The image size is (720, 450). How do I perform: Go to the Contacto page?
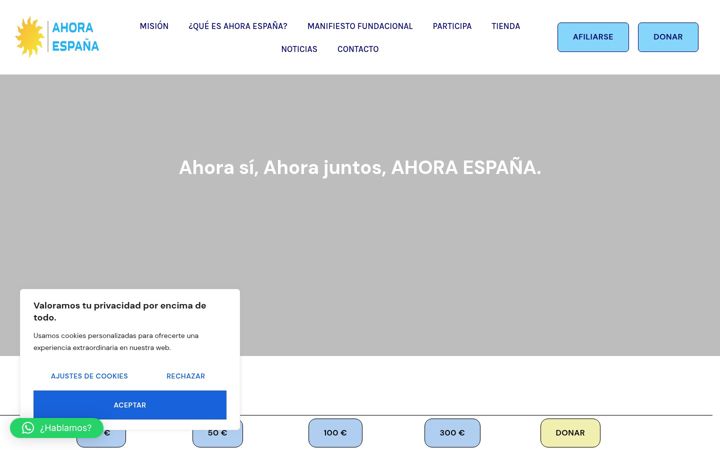[358, 49]
